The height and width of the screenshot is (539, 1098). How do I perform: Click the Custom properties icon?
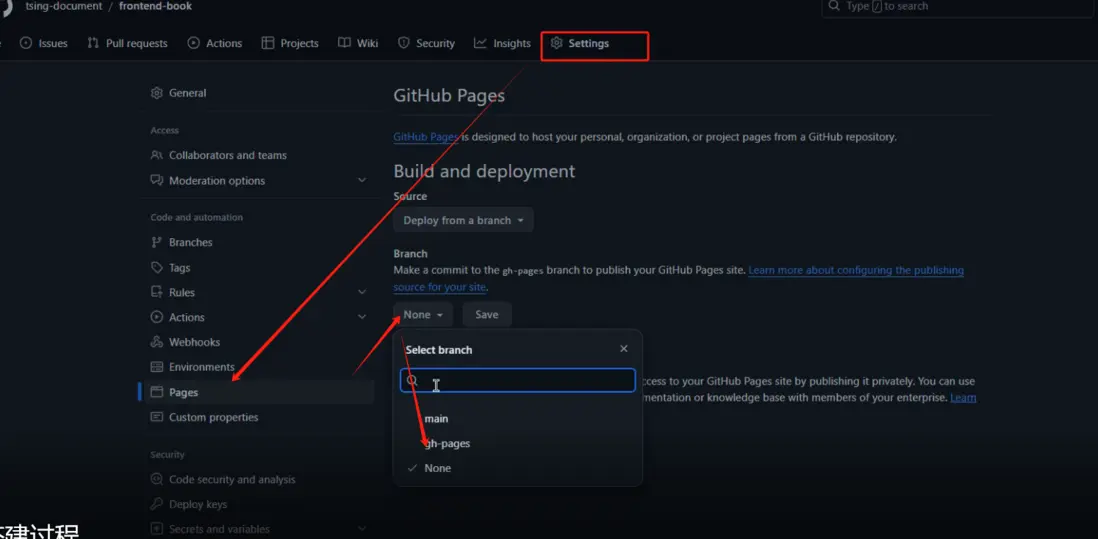point(157,417)
